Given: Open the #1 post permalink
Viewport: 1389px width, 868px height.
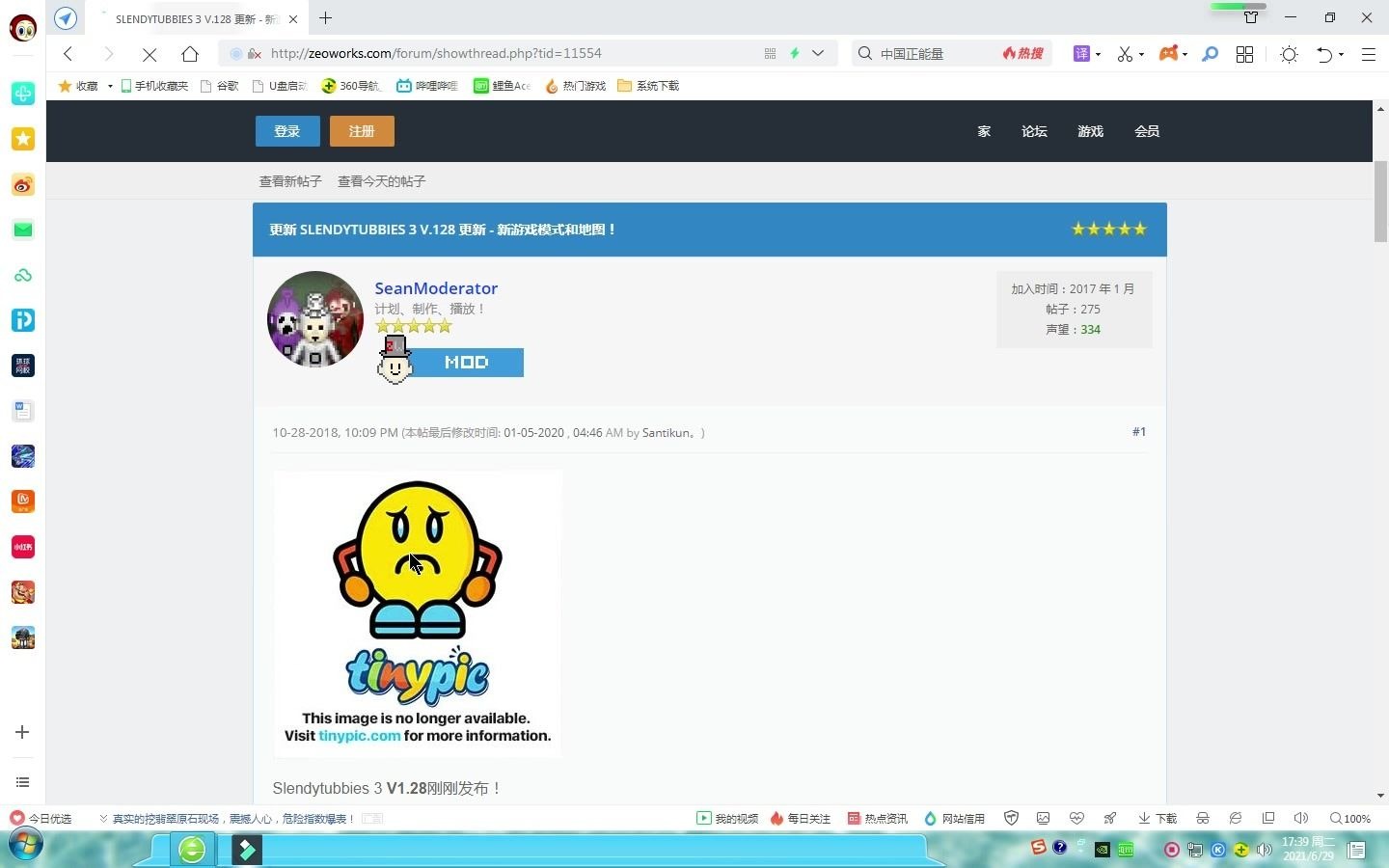Looking at the screenshot, I should (1139, 431).
